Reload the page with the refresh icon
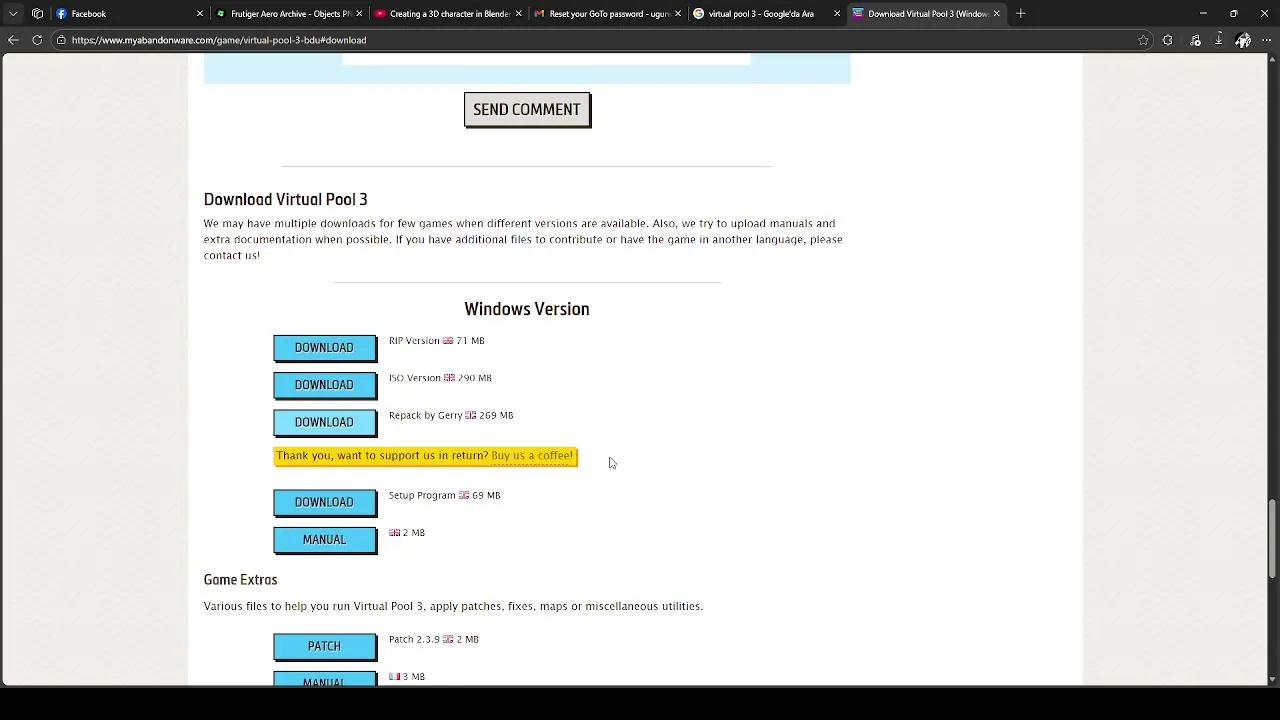 click(37, 40)
